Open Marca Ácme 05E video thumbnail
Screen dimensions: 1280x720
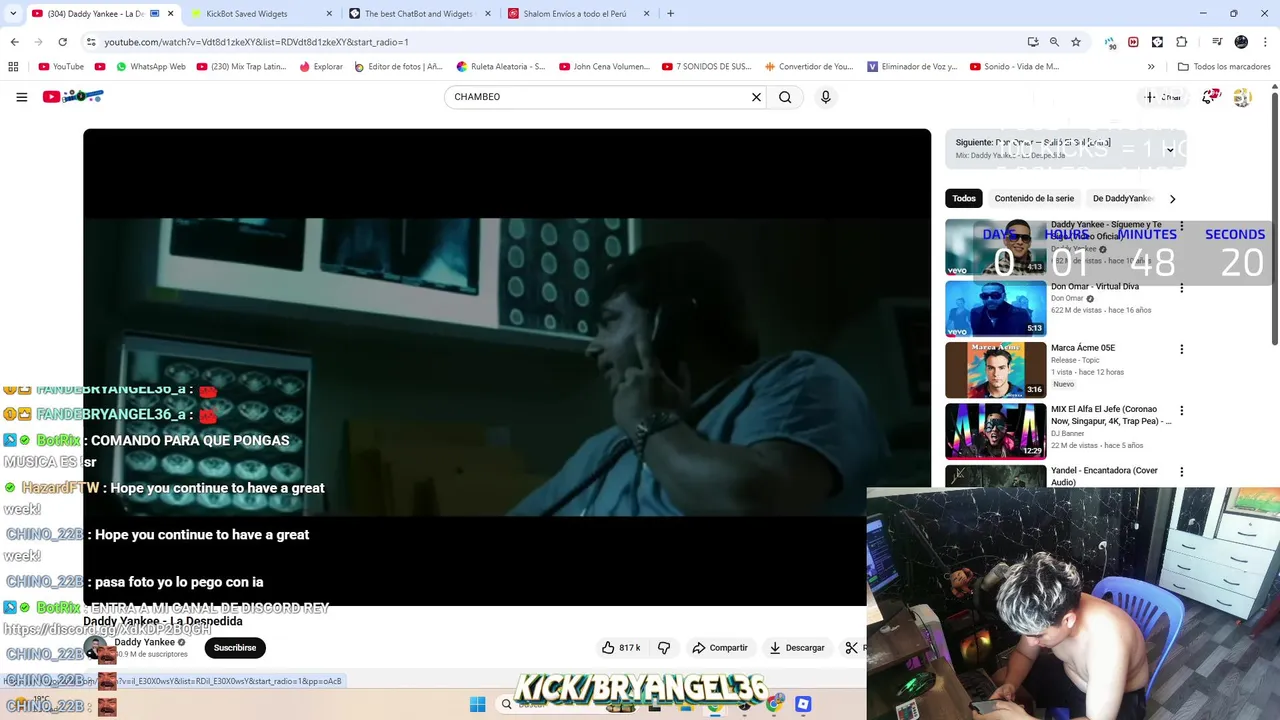[x=996, y=370]
